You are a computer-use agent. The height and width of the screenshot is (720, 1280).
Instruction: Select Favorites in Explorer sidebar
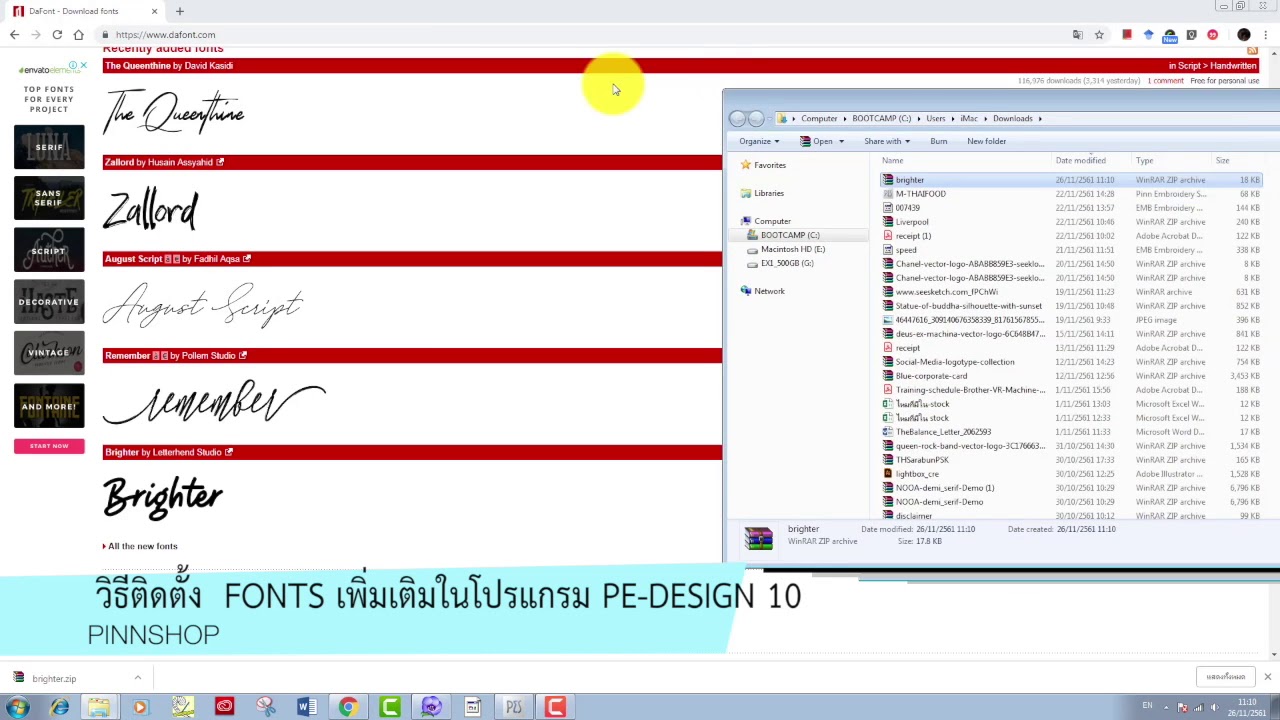click(770, 165)
